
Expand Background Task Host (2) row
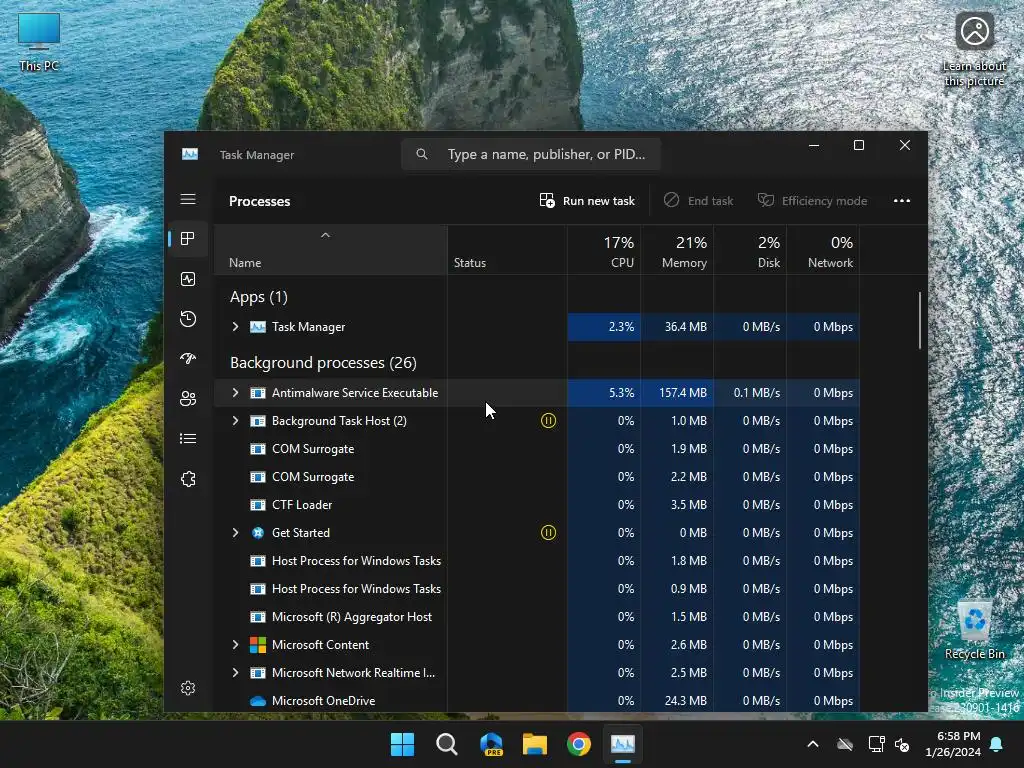click(x=236, y=421)
